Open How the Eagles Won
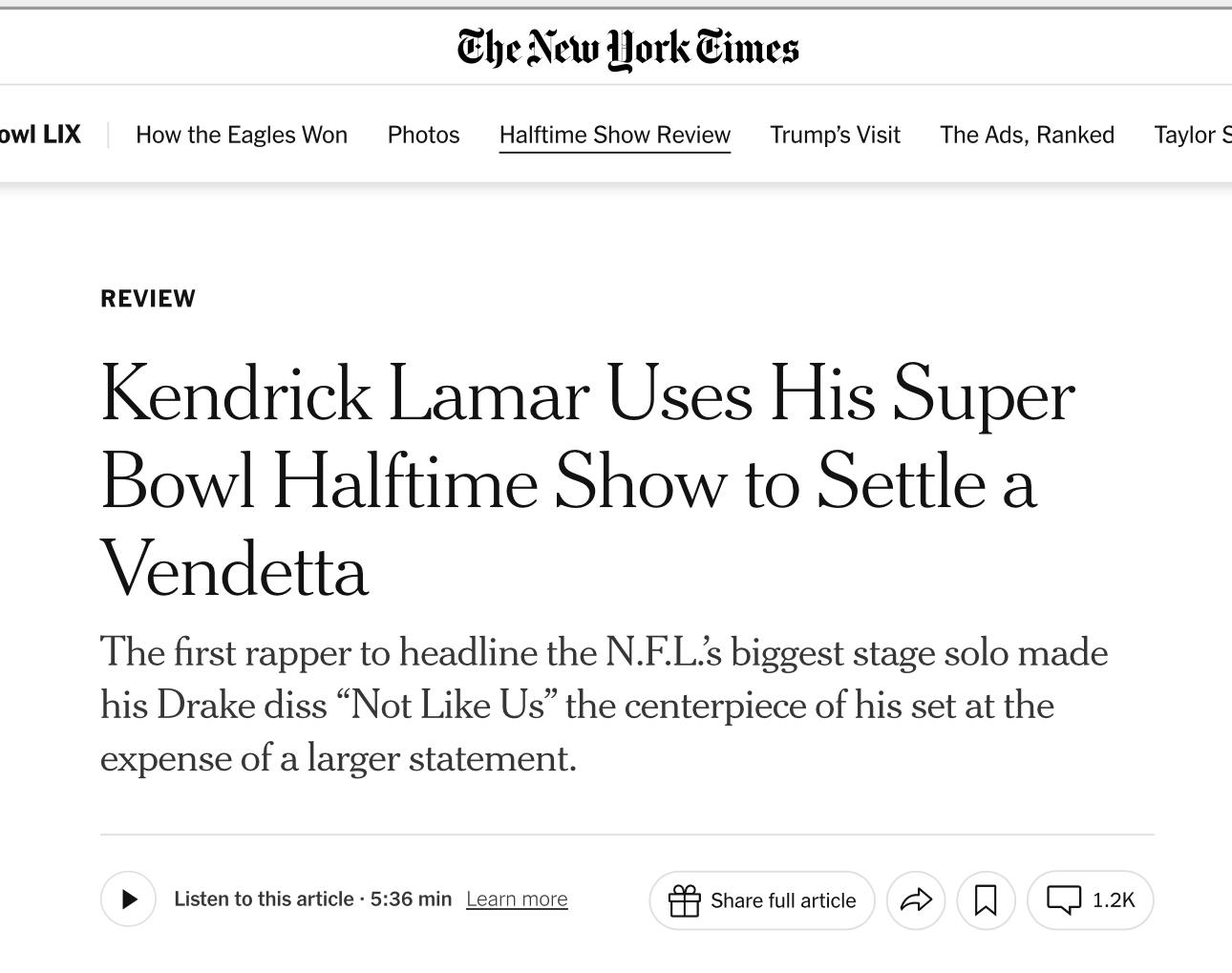 (x=242, y=135)
